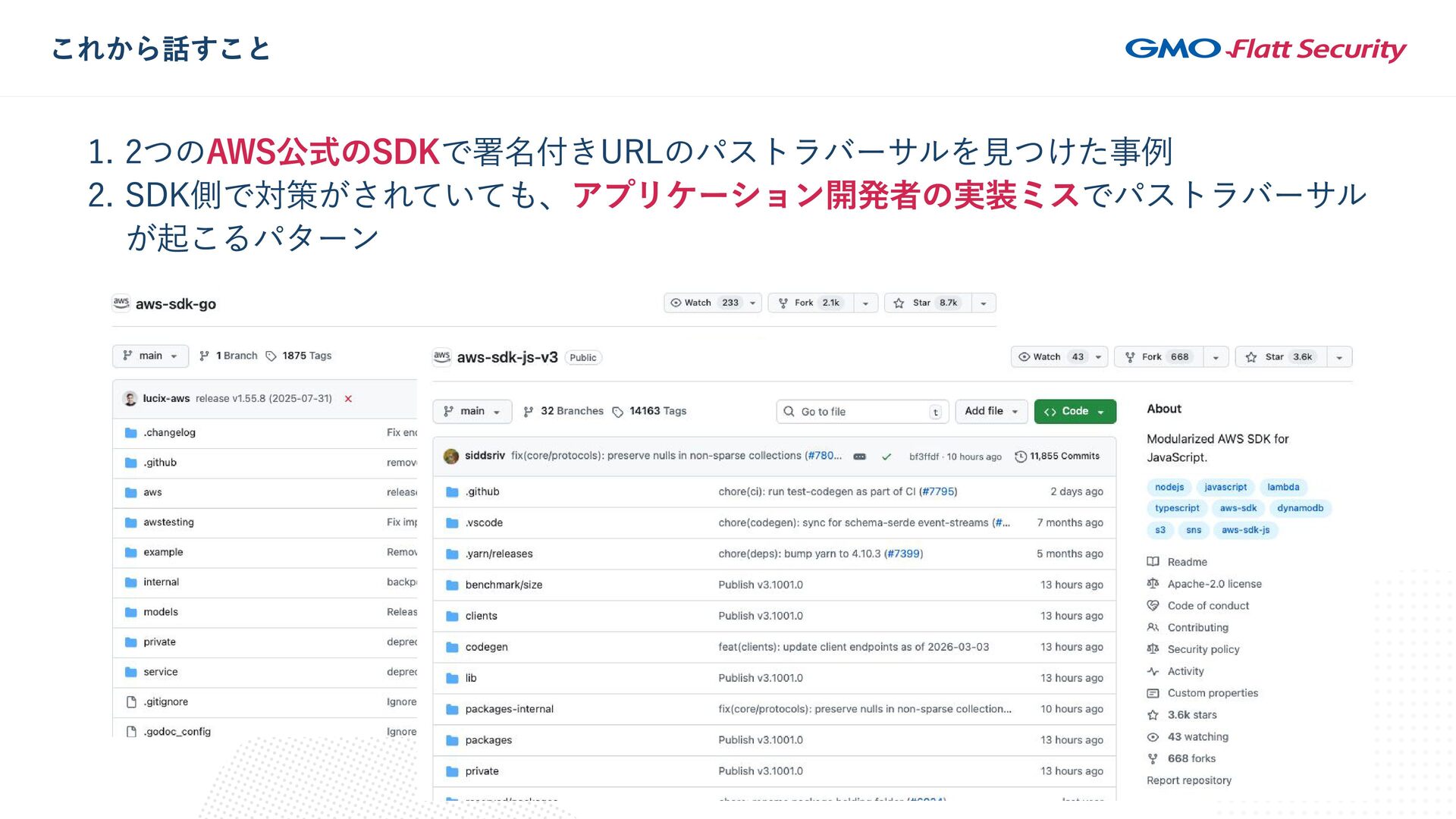Expand the green Code button
This screenshot has height=819, width=1456.
pyautogui.click(x=1075, y=411)
